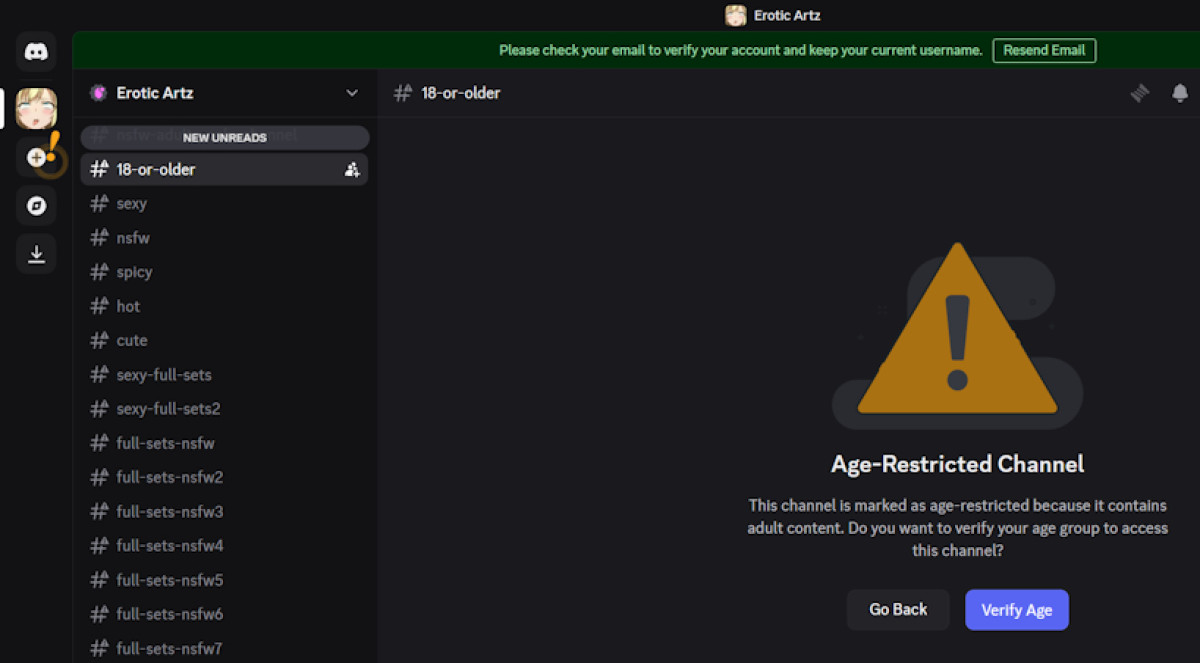The width and height of the screenshot is (1200, 663).
Task: Select the spicy channel
Action: [134, 272]
